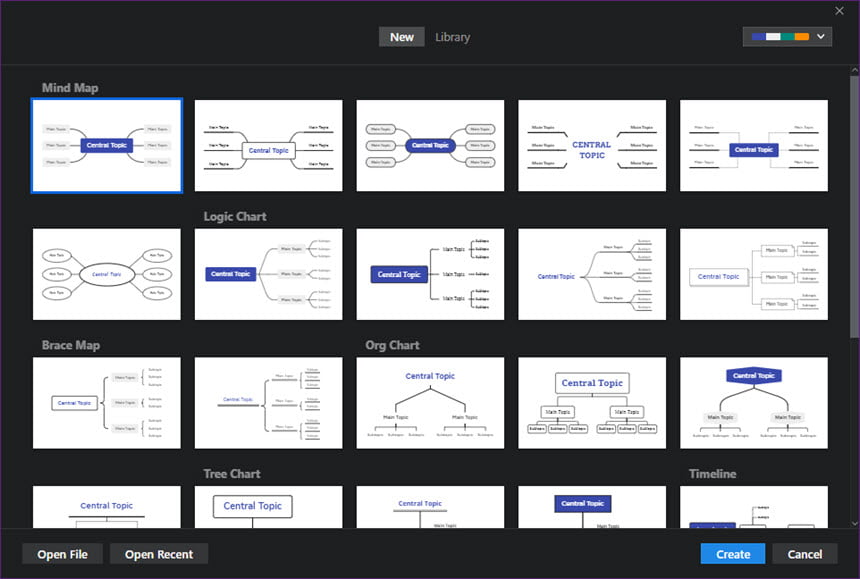Click the scrollbar up arrow
Image resolution: width=860 pixels, height=579 pixels.
tap(855, 70)
